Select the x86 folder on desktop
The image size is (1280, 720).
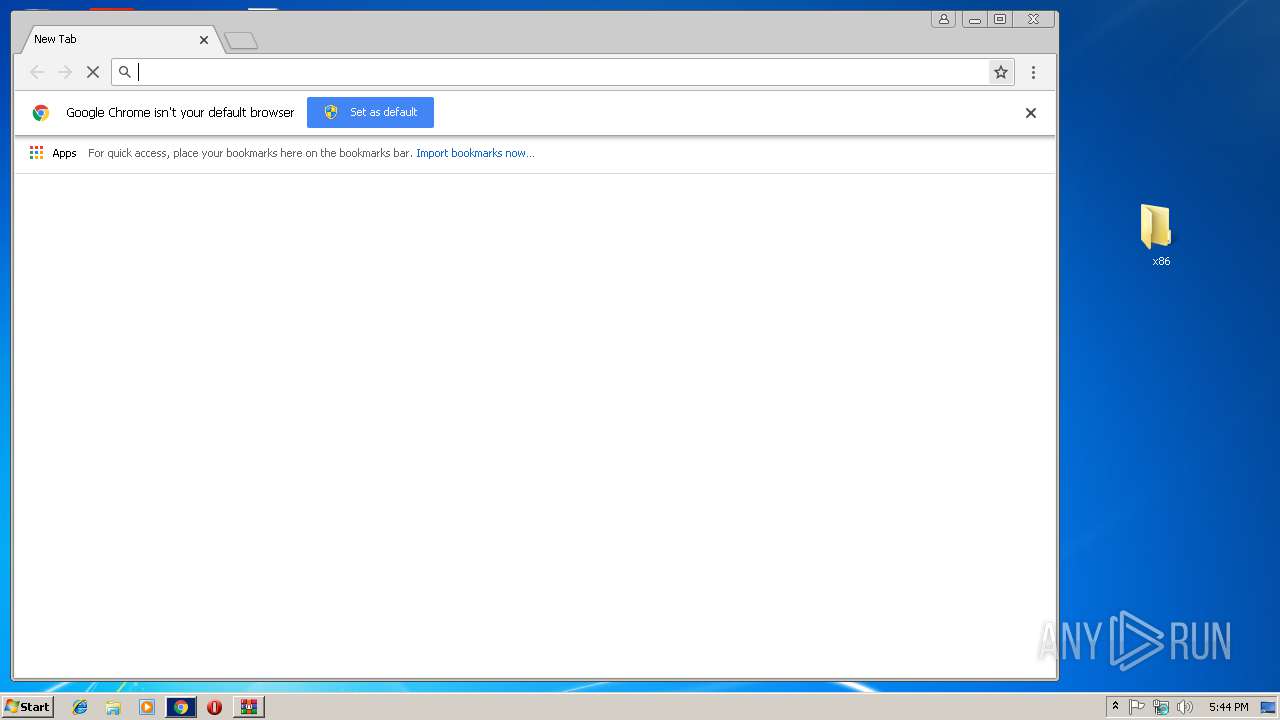click(1157, 236)
